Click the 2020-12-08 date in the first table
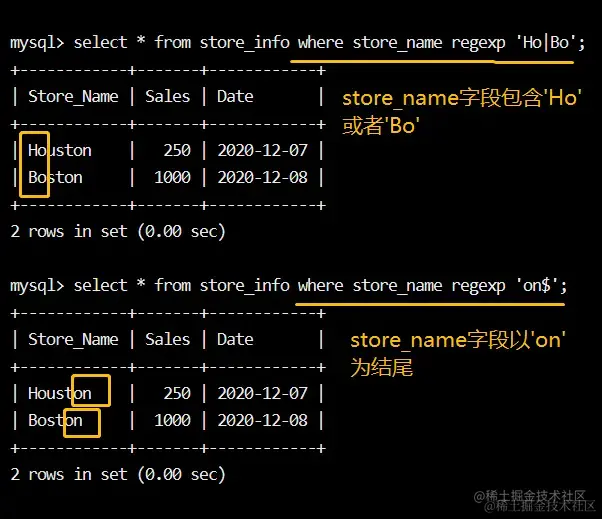Image resolution: width=602 pixels, height=519 pixels. click(263, 178)
